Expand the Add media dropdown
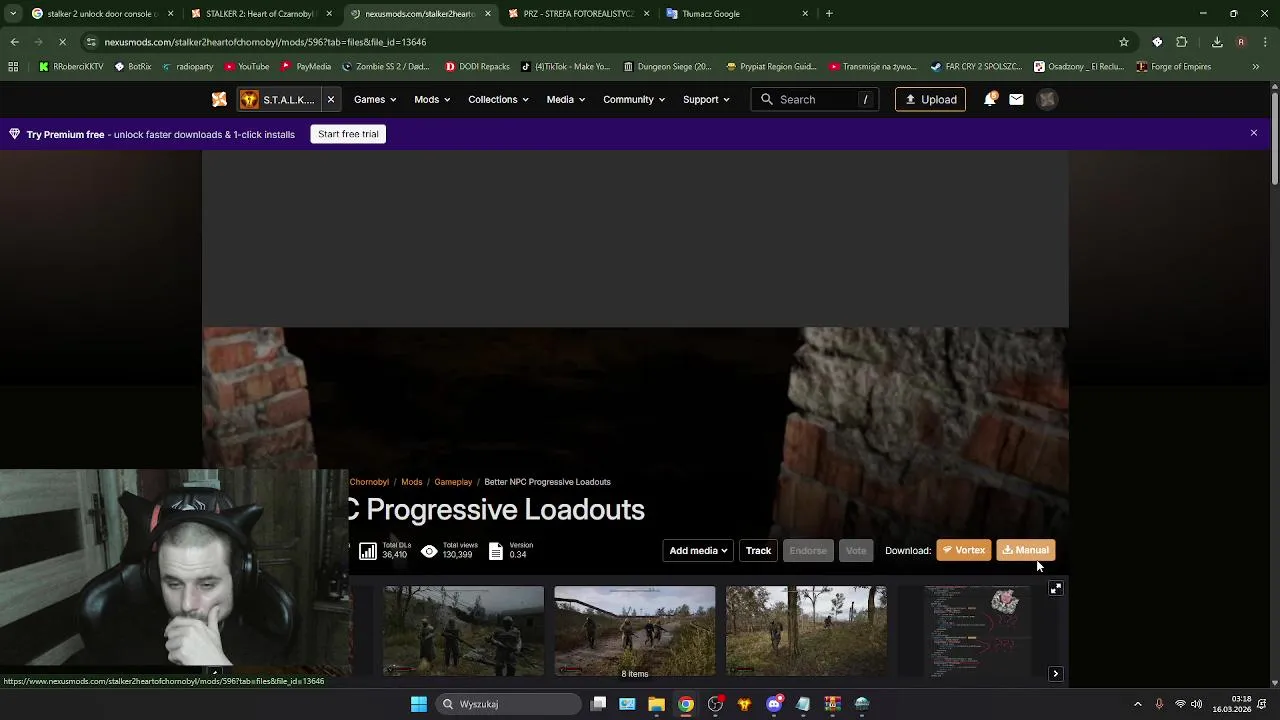The image size is (1280, 720). 698,550
